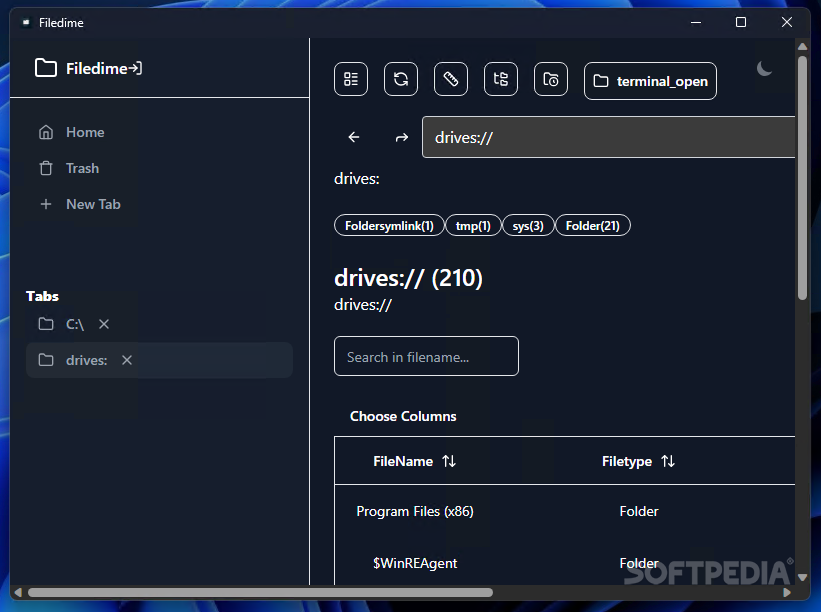The width and height of the screenshot is (821, 612).
Task: Open Trash in the sidebar
Action: tap(82, 168)
